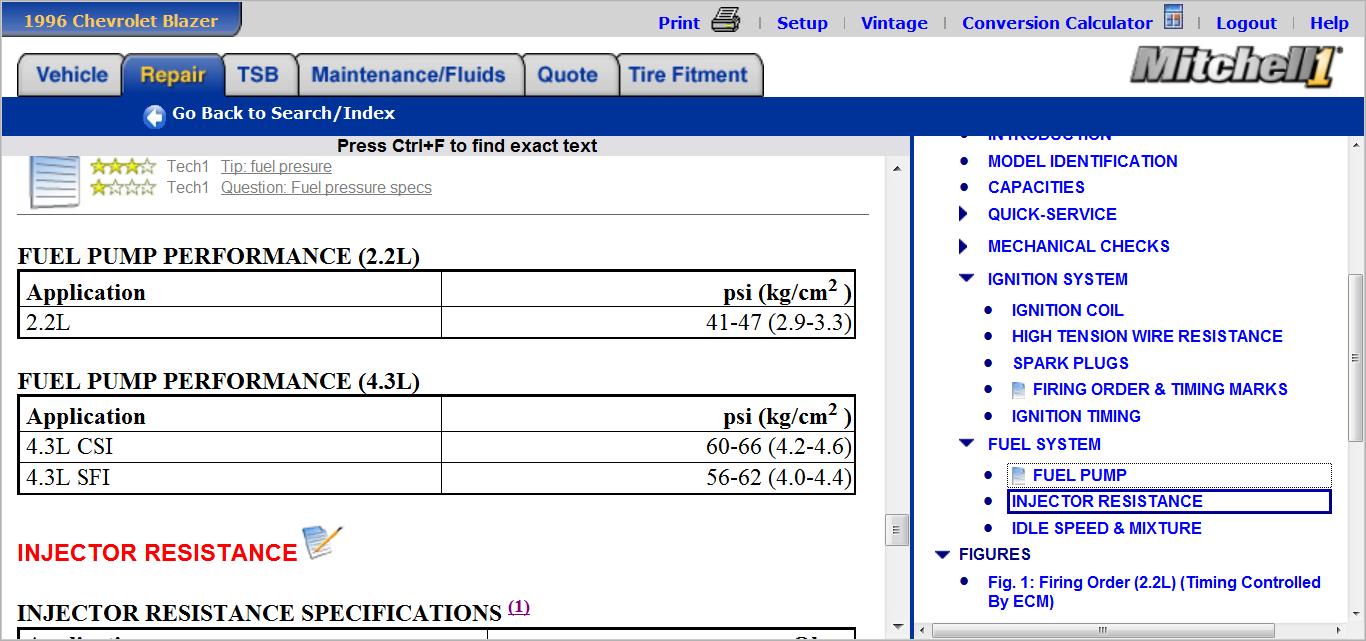Select the Repair tab

172,75
